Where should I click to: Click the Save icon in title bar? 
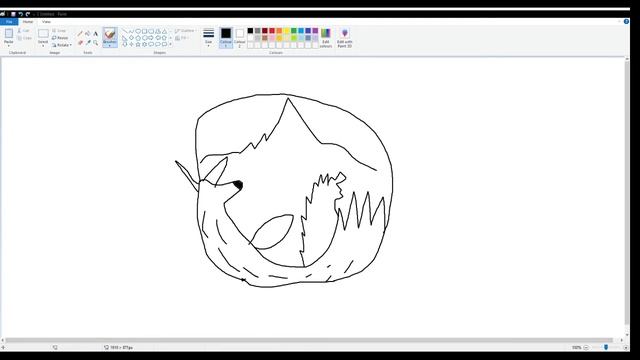click(13, 14)
